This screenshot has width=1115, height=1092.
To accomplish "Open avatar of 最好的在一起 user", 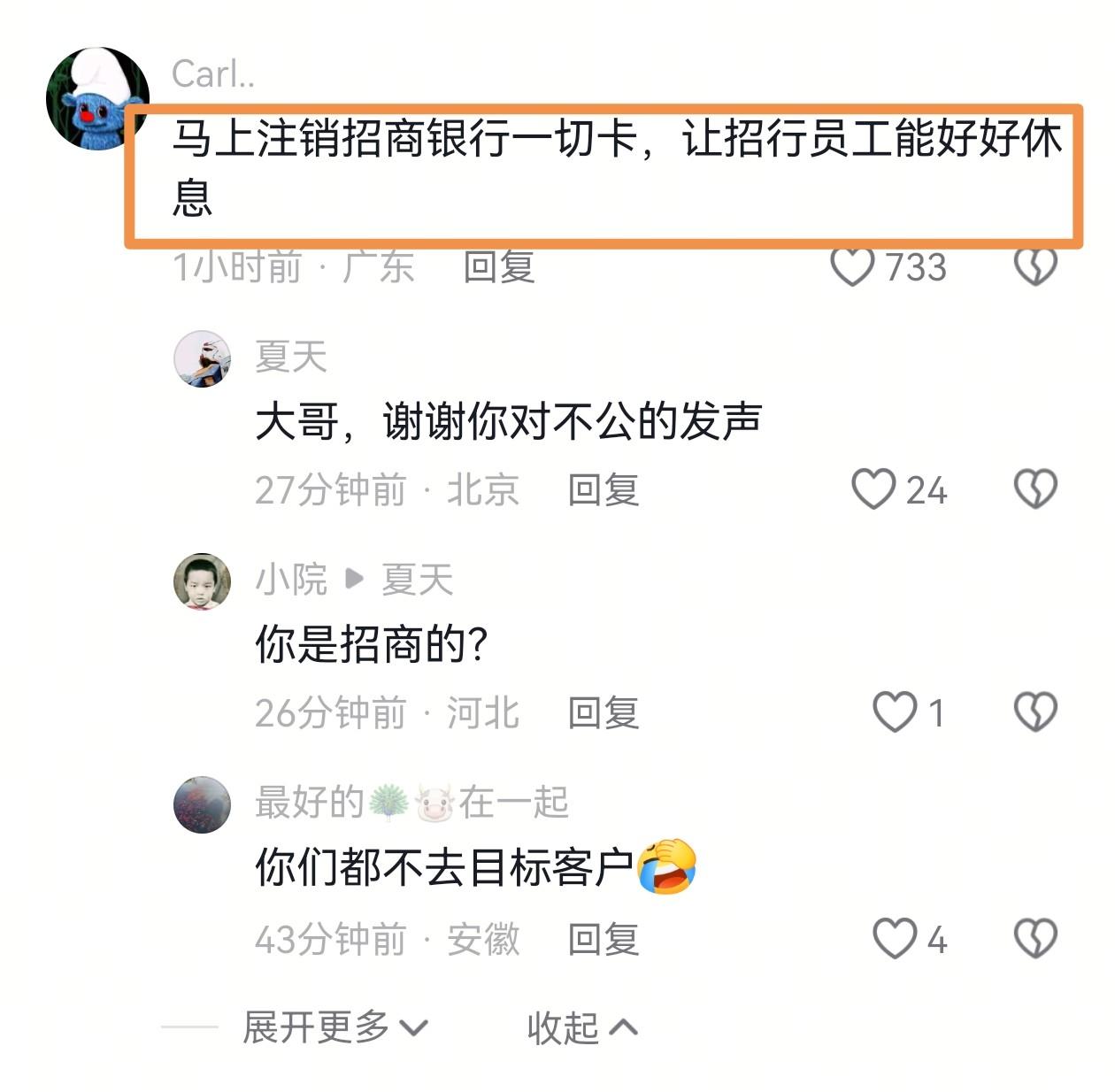I will tap(202, 804).
